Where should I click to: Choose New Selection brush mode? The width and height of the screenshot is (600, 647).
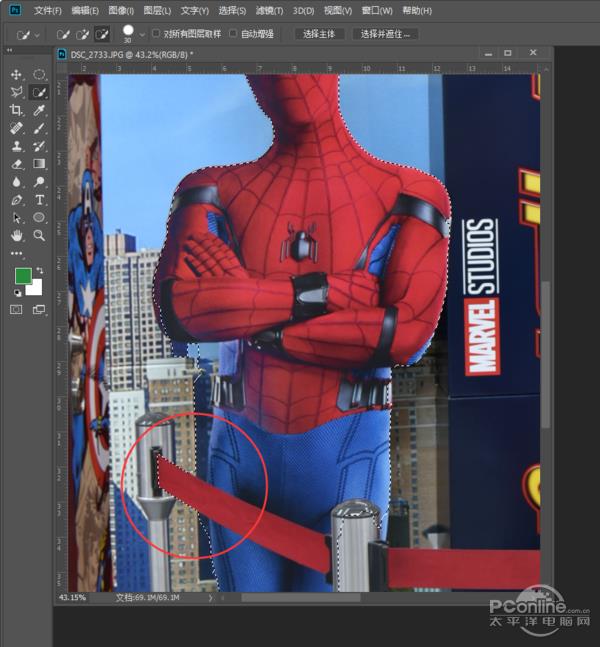[x=63, y=34]
